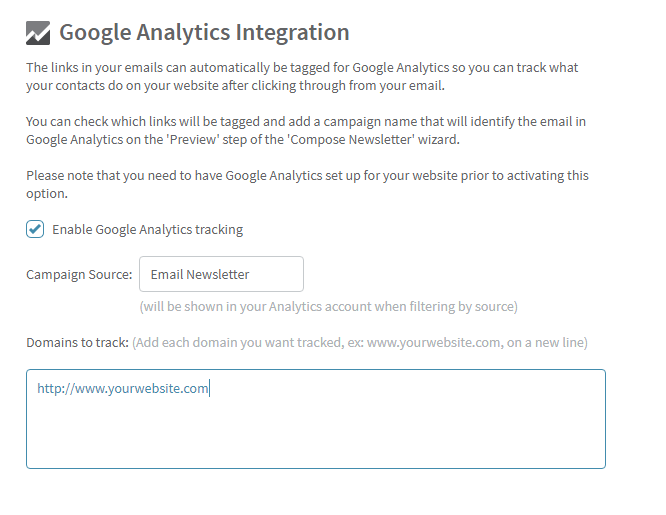This screenshot has width=666, height=515.
Task: Click the 'Campaign Source:' label
Action: click(x=79, y=274)
